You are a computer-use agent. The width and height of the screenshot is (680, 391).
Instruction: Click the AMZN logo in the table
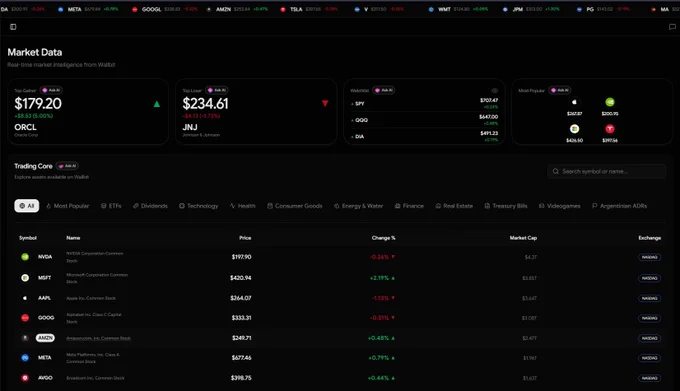click(25, 338)
